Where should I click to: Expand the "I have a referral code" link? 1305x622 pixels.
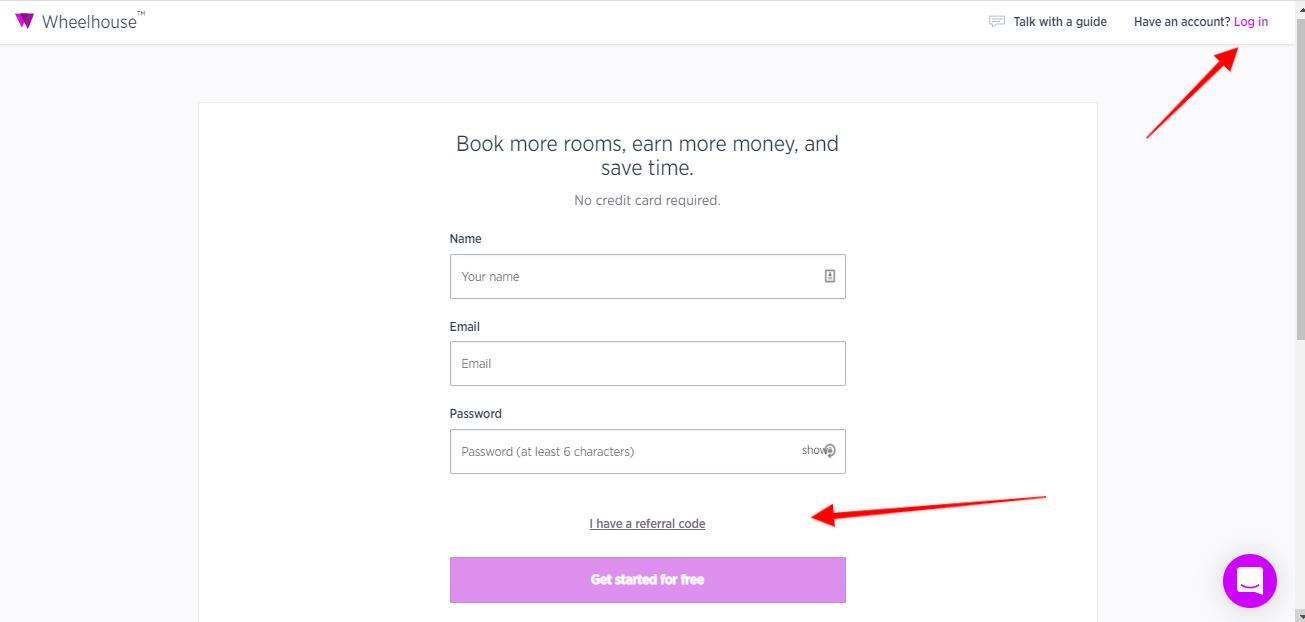tap(647, 524)
